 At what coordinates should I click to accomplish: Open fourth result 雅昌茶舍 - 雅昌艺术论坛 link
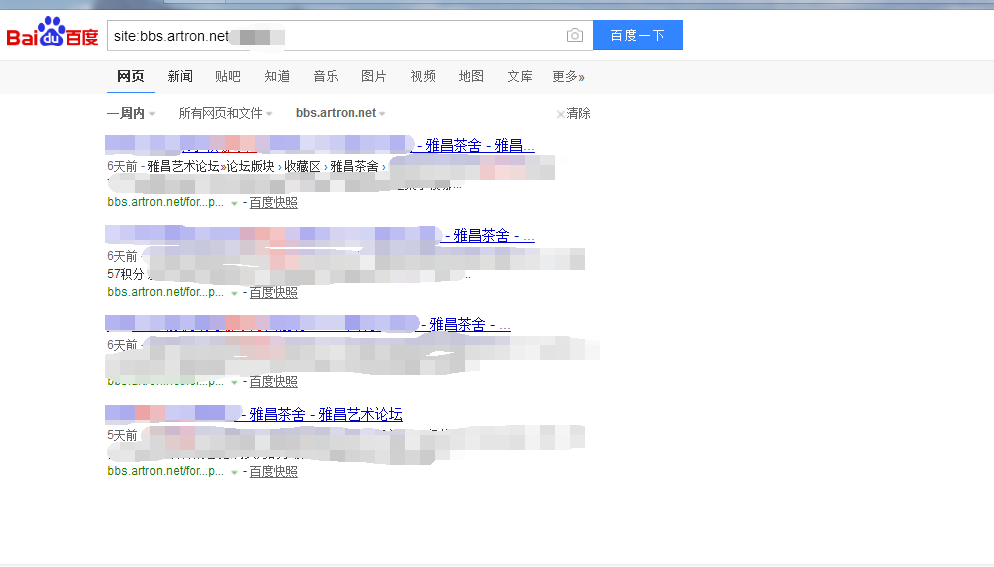coord(321,415)
